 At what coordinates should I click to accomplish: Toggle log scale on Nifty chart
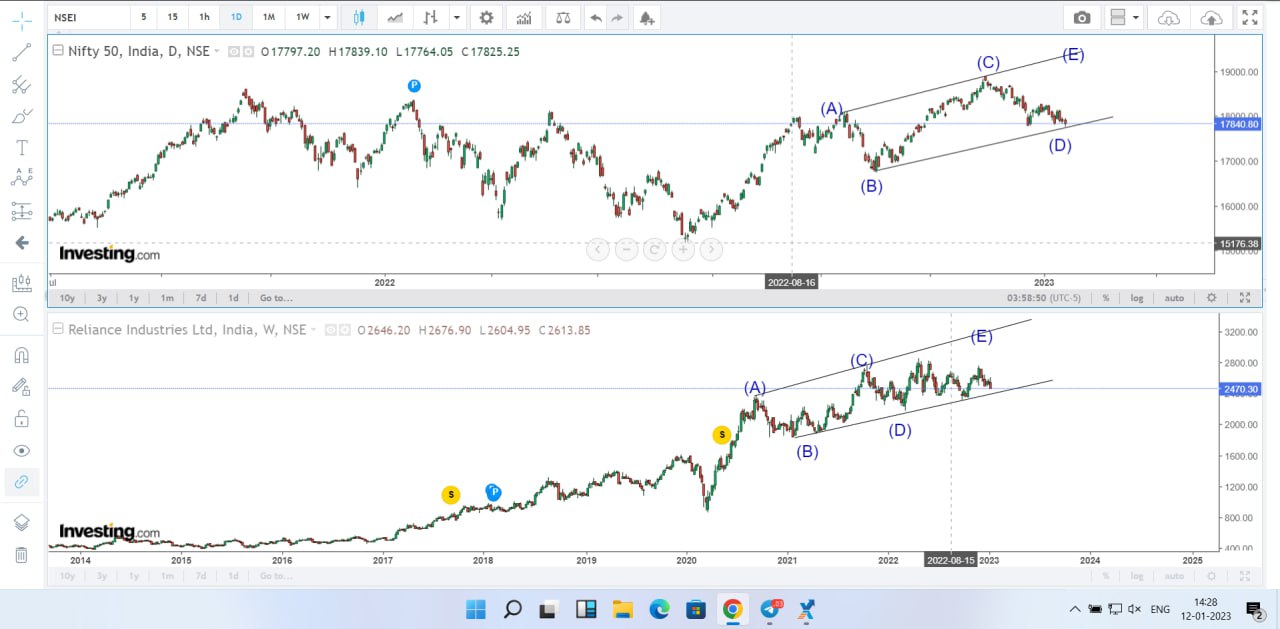1137,297
